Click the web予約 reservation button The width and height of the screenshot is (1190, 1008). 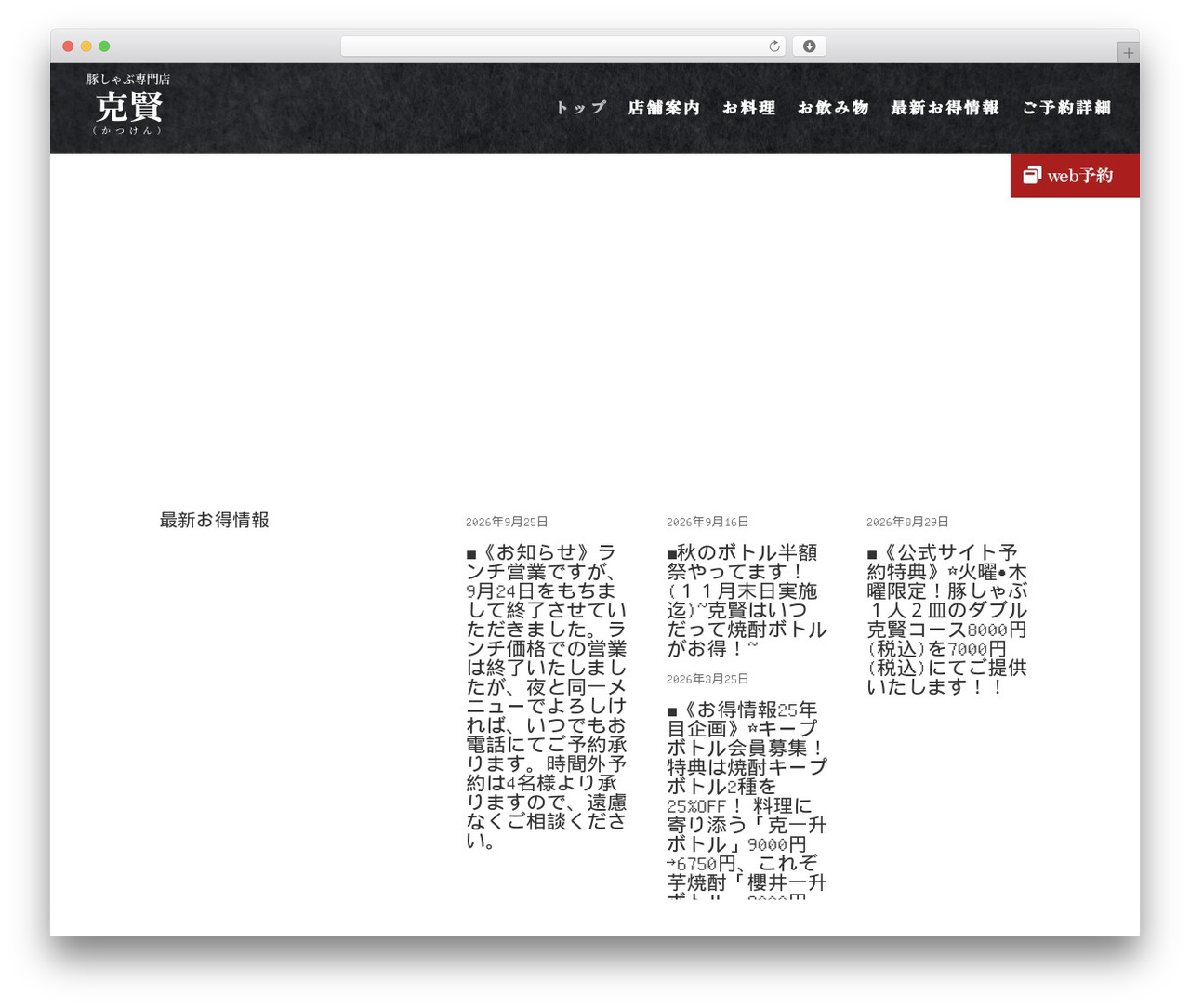click(x=1075, y=176)
